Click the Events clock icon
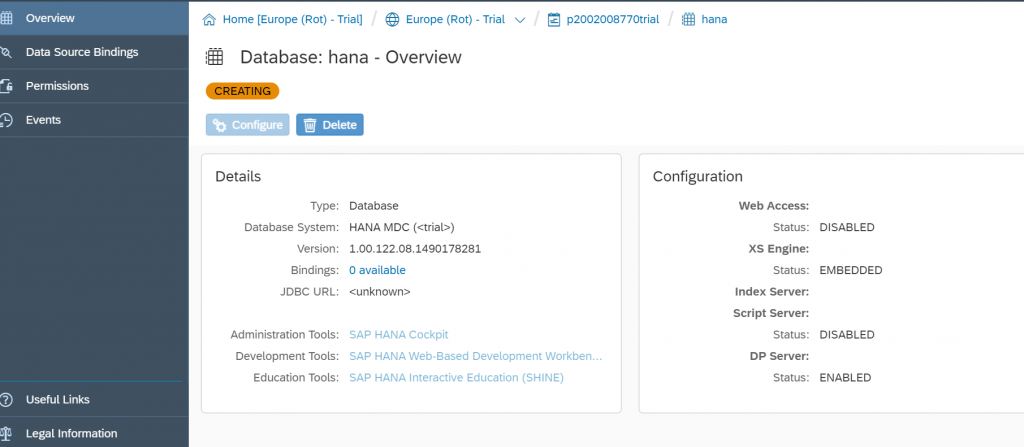Screen dimensions: 1024x447 tap(6, 120)
